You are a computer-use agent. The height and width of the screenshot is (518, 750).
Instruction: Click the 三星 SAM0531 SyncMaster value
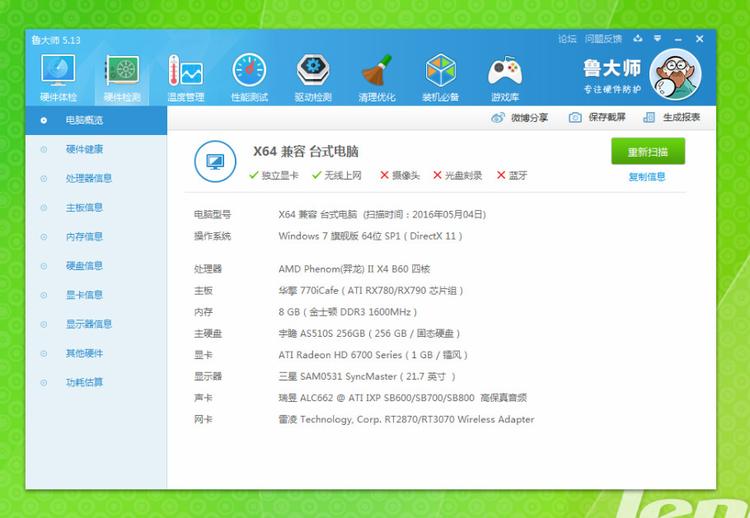367,376
